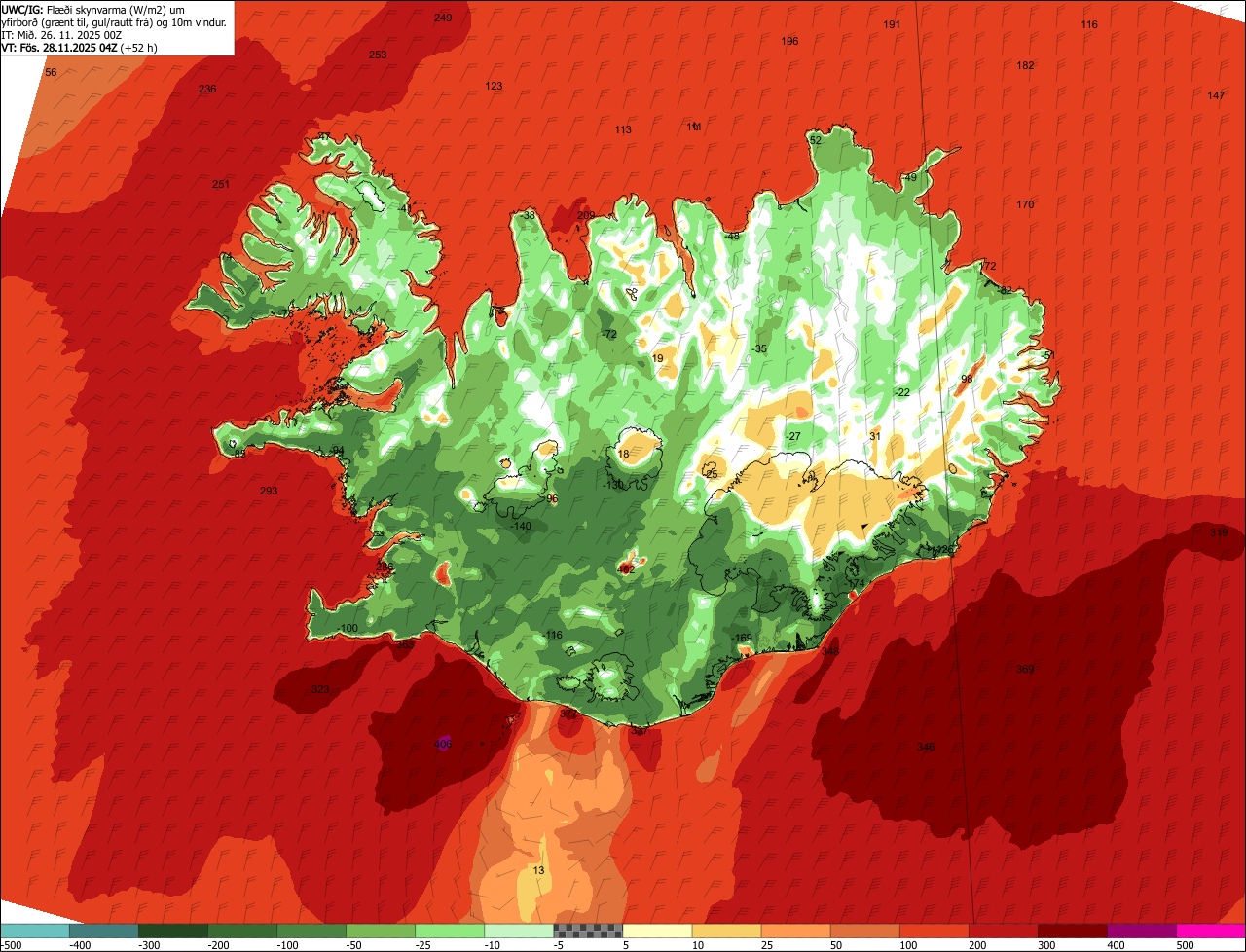1246x952 pixels.
Task: Select the map value 293
Action: point(269,492)
